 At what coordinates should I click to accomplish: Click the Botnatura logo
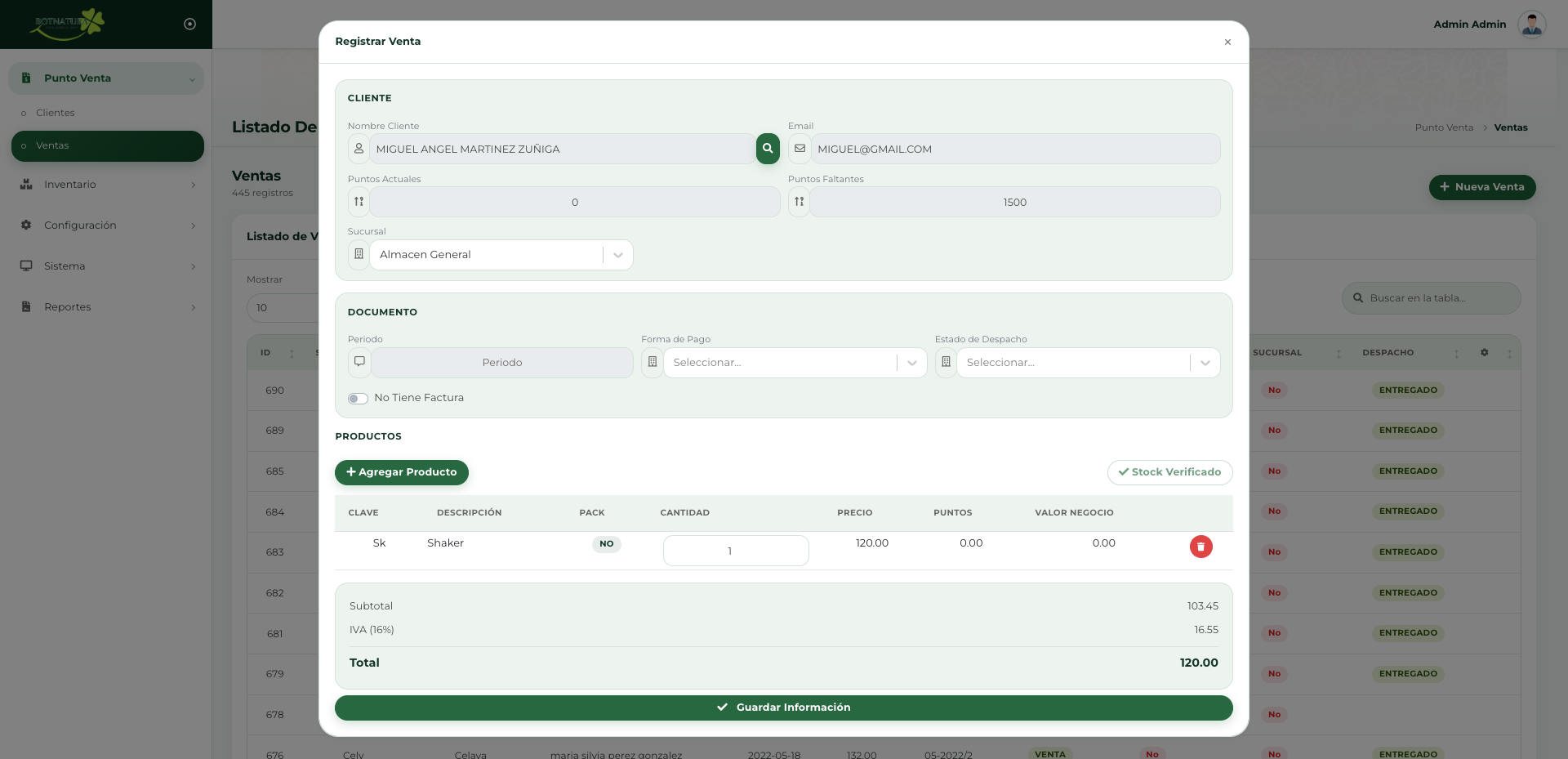(68, 24)
